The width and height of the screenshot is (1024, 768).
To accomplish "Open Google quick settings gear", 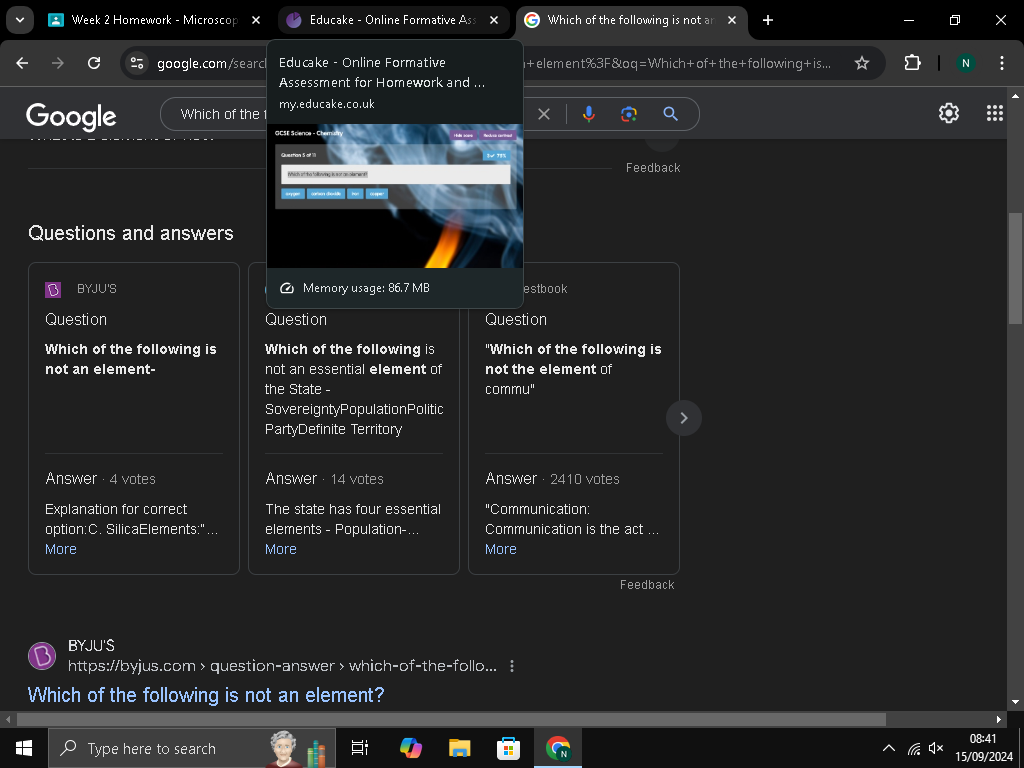I will pos(949,114).
